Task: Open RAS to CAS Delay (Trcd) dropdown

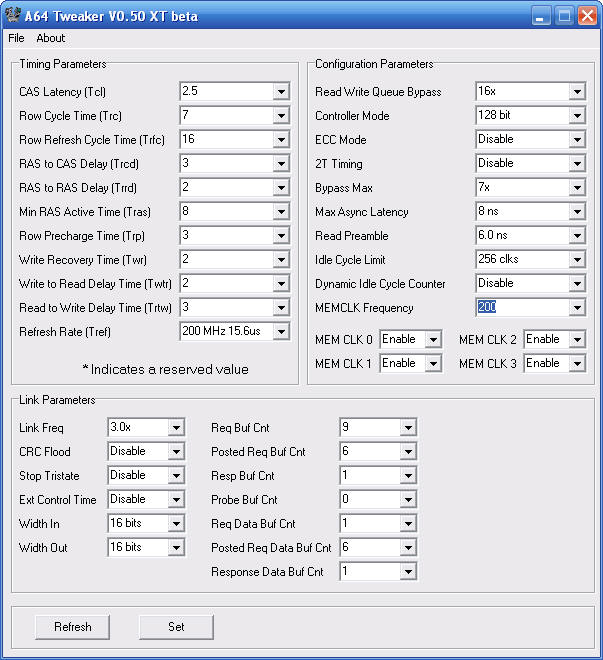Action: click(281, 163)
